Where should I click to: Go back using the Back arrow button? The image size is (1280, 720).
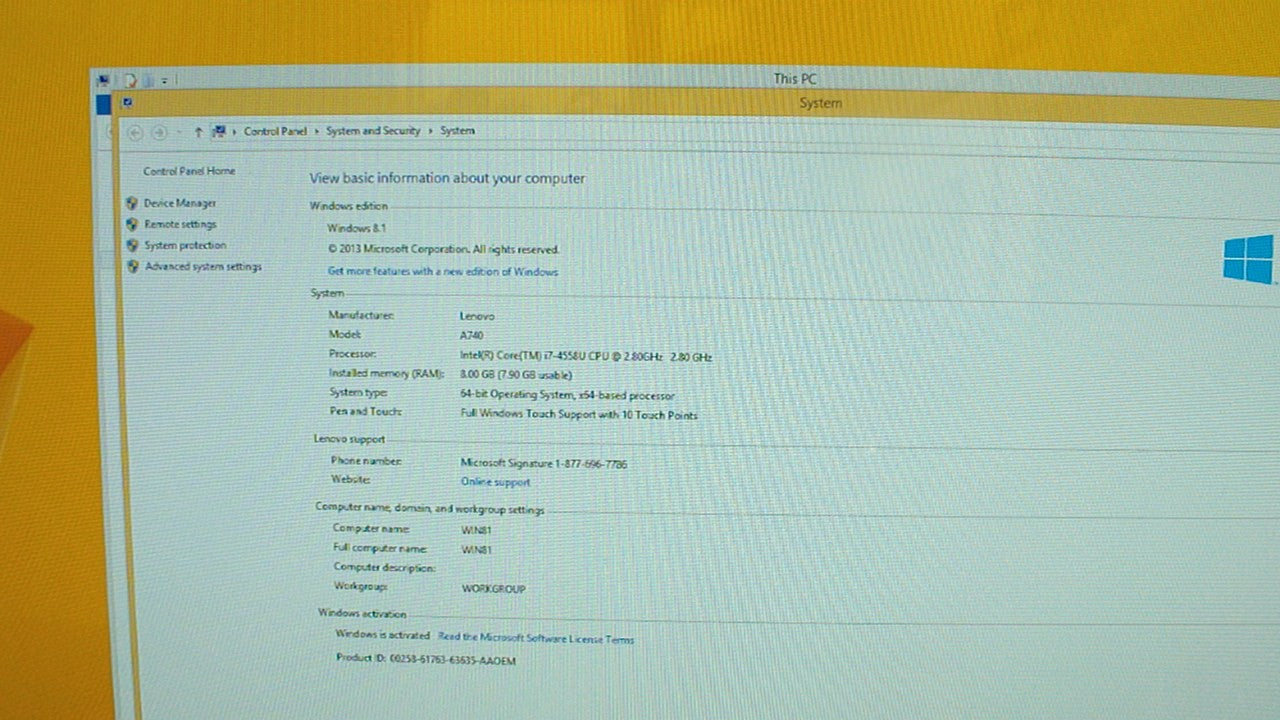pyautogui.click(x=135, y=132)
